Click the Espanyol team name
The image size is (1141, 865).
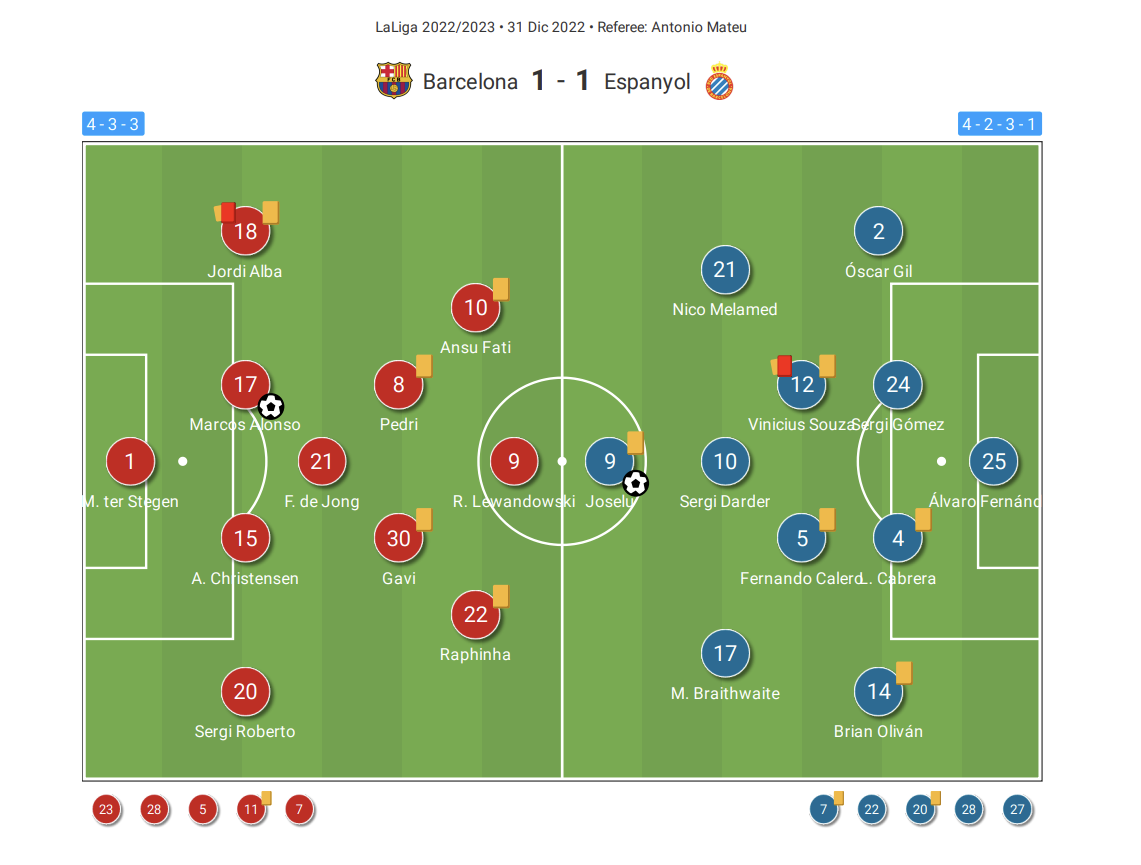[x=647, y=81]
